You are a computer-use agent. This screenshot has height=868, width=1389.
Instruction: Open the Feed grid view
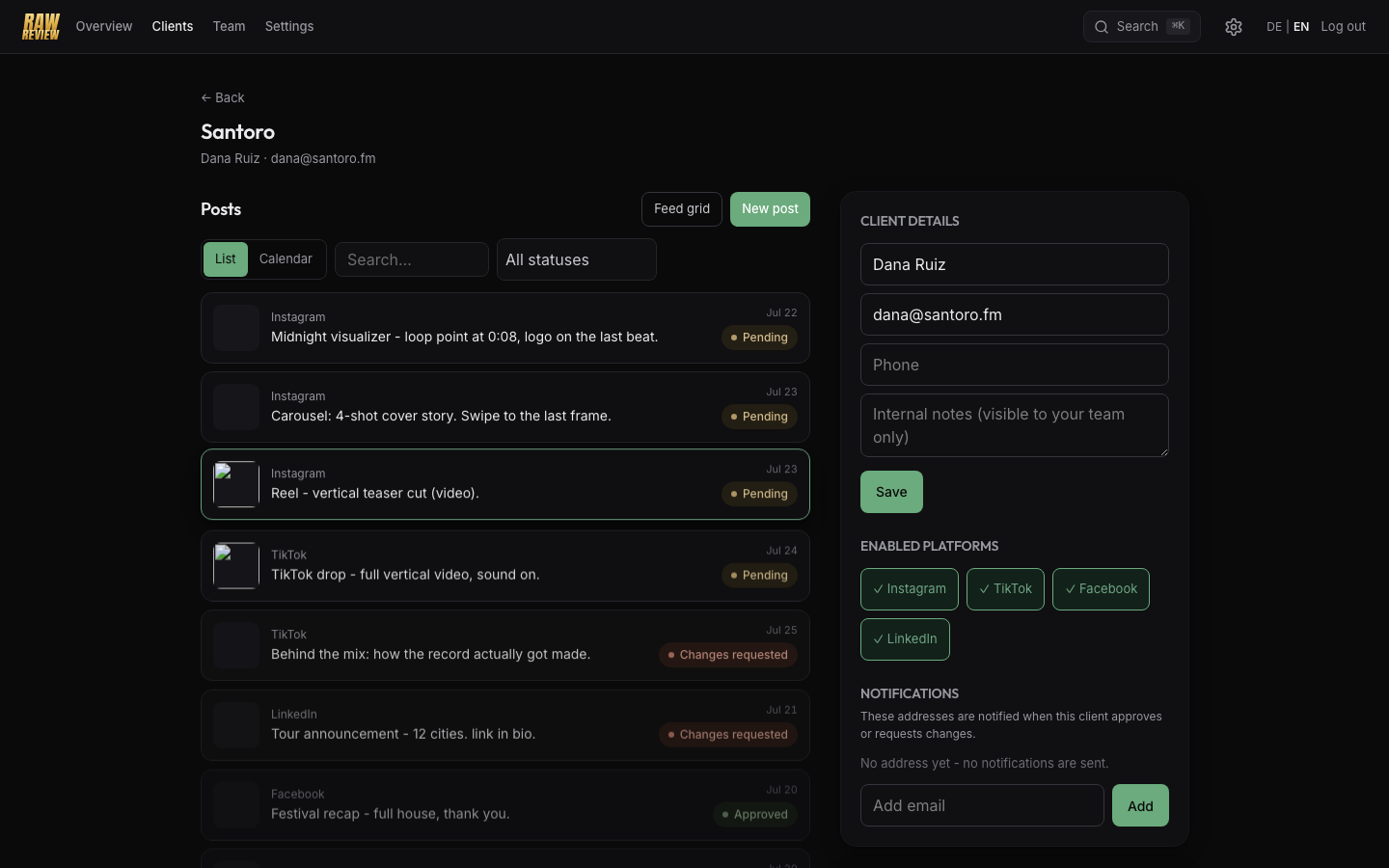[682, 209]
